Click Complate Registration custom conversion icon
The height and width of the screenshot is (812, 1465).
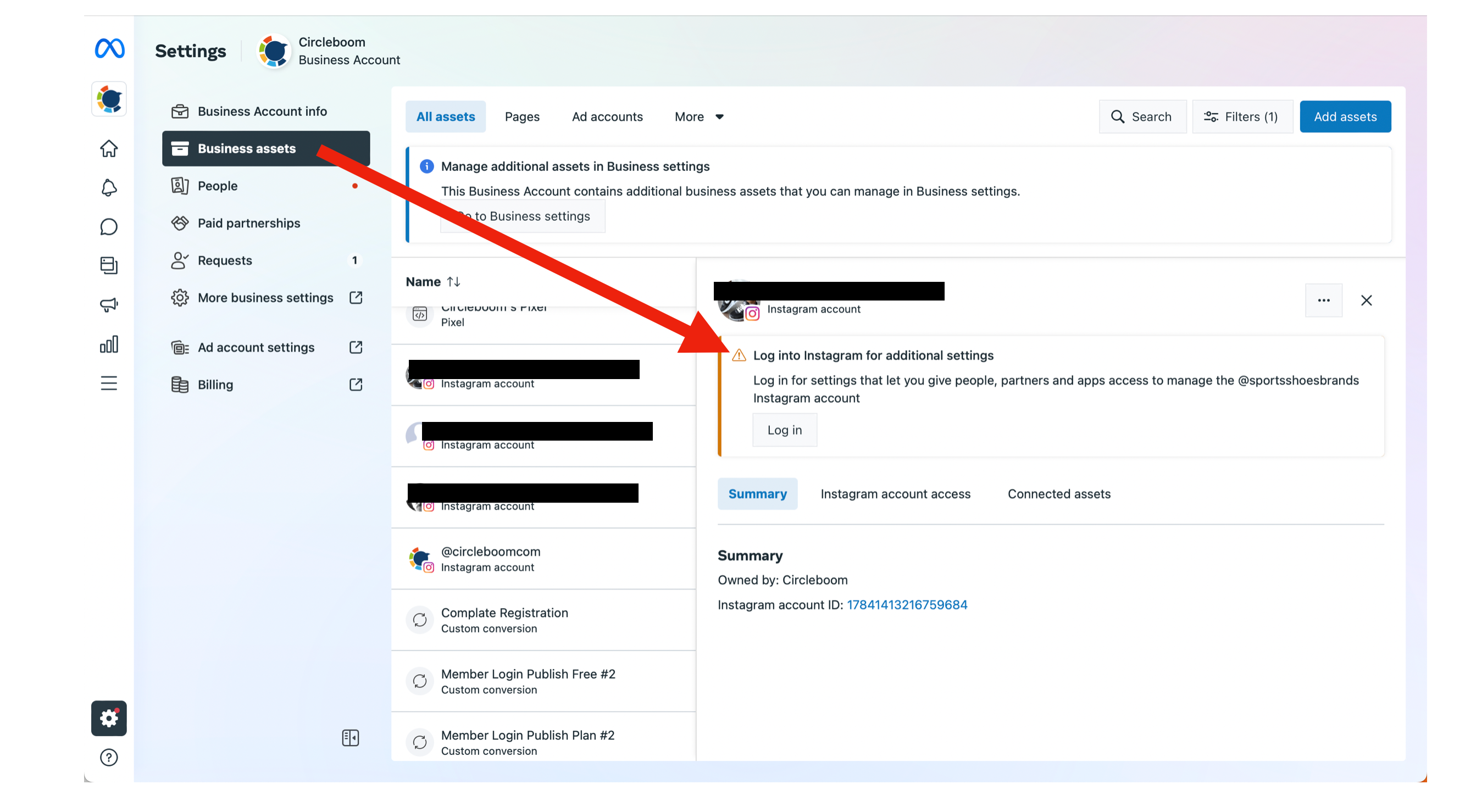420,620
